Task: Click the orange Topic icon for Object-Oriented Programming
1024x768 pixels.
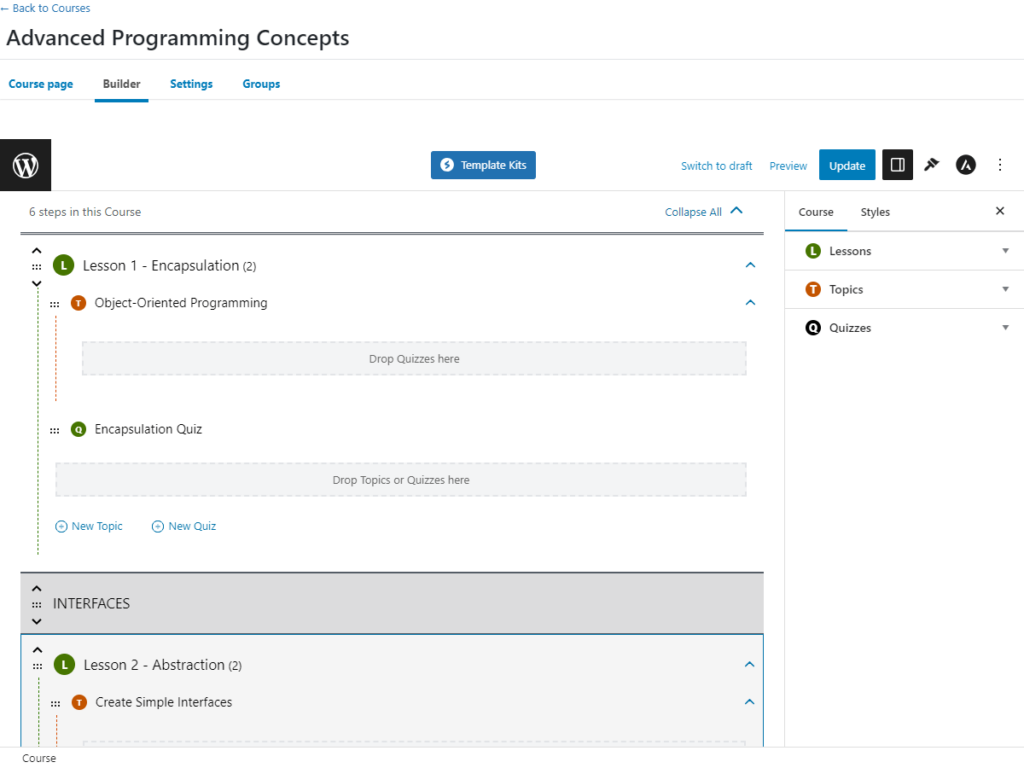Action: [78, 302]
